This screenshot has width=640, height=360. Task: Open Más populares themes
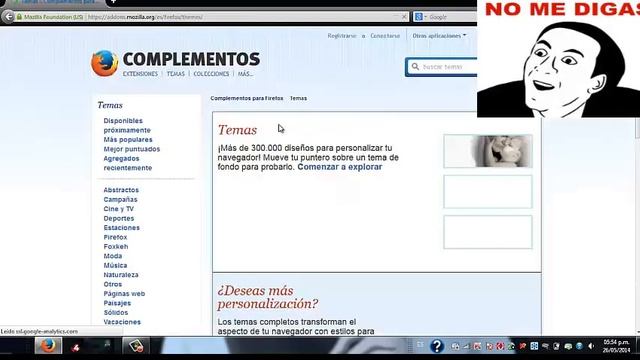point(128,140)
